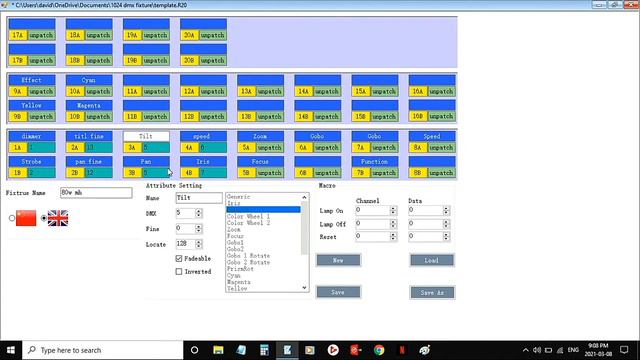Click the yellow 12B slot label
Screen dimensions: 640x360
pyautogui.click(x=189, y=117)
